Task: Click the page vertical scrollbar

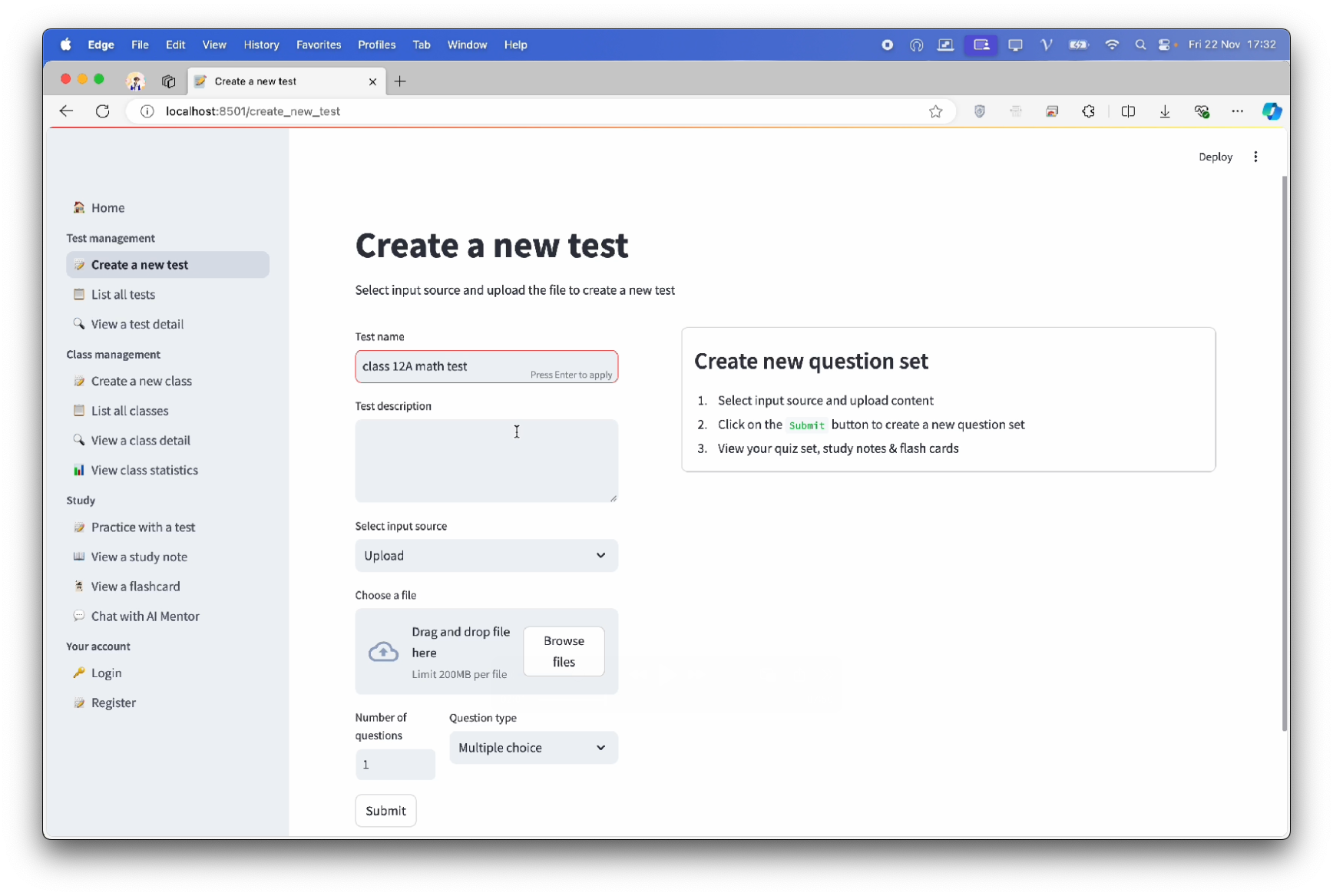Action: 1284,453
